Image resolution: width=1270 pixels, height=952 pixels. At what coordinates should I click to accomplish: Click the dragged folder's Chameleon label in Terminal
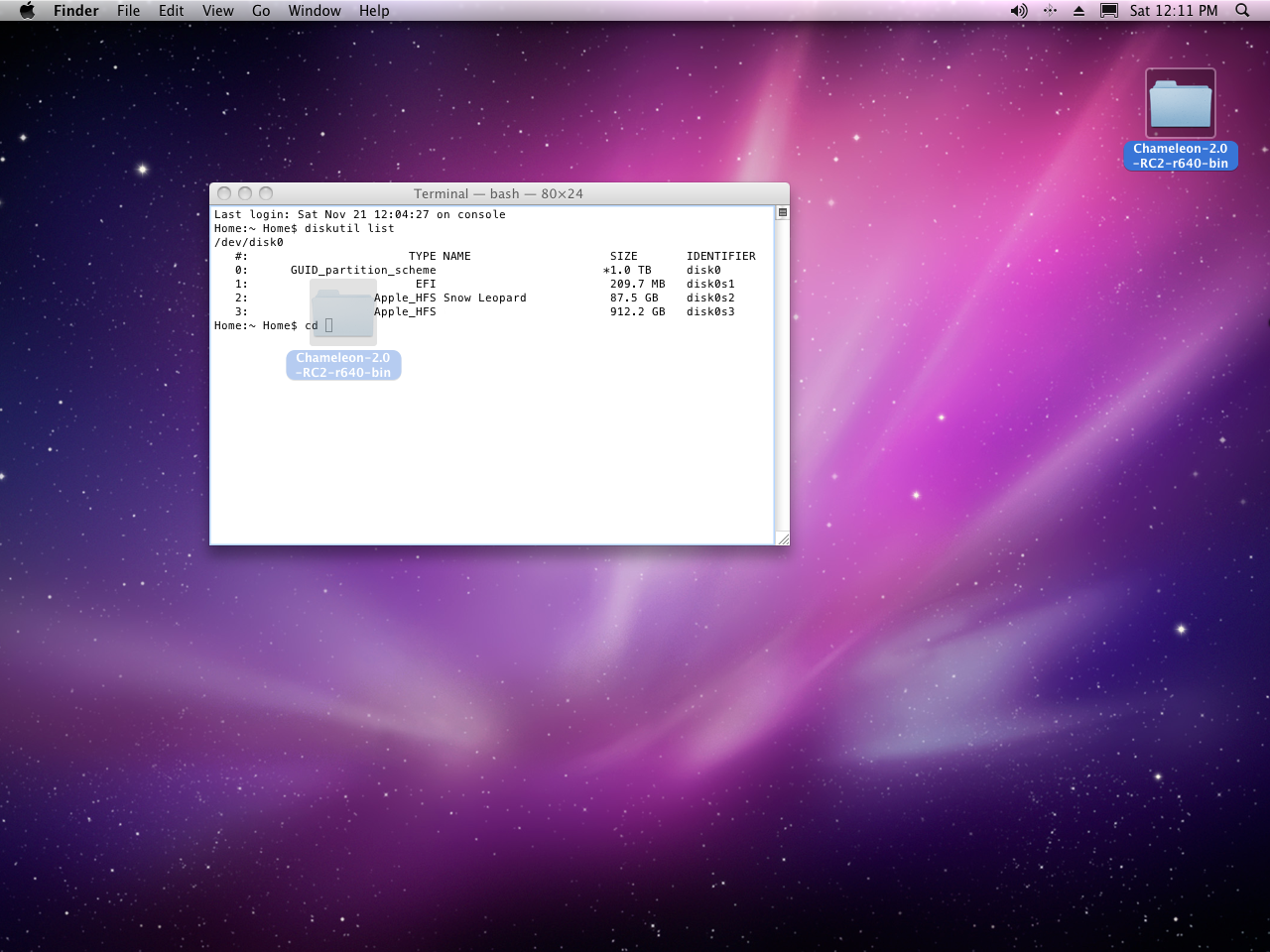point(343,365)
